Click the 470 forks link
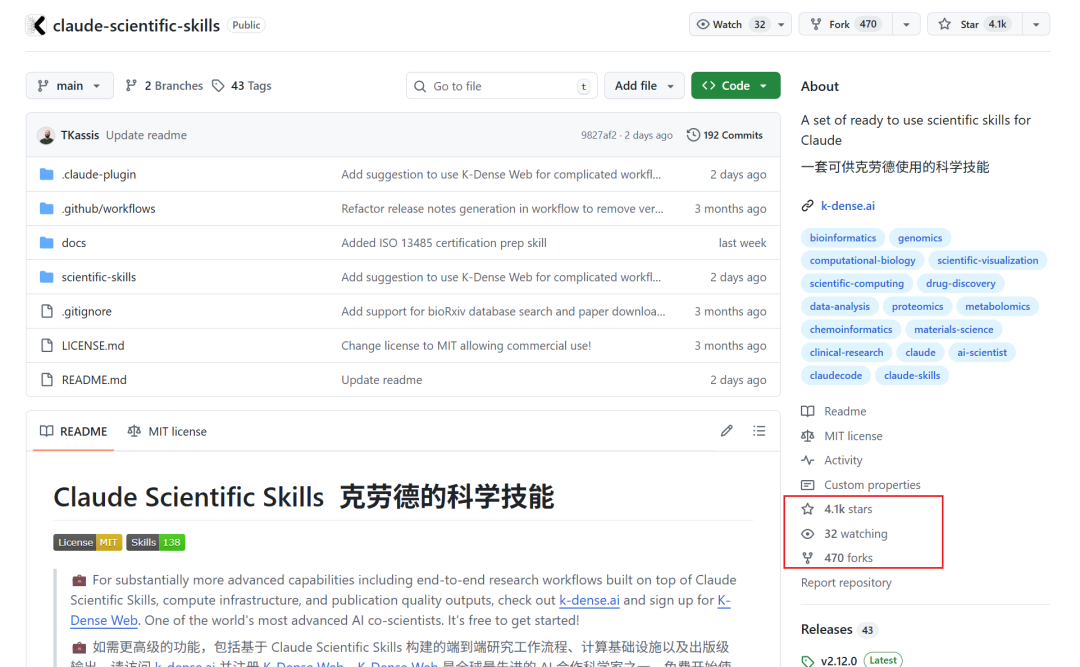Screen dimensions: 1080x667 (848, 558)
